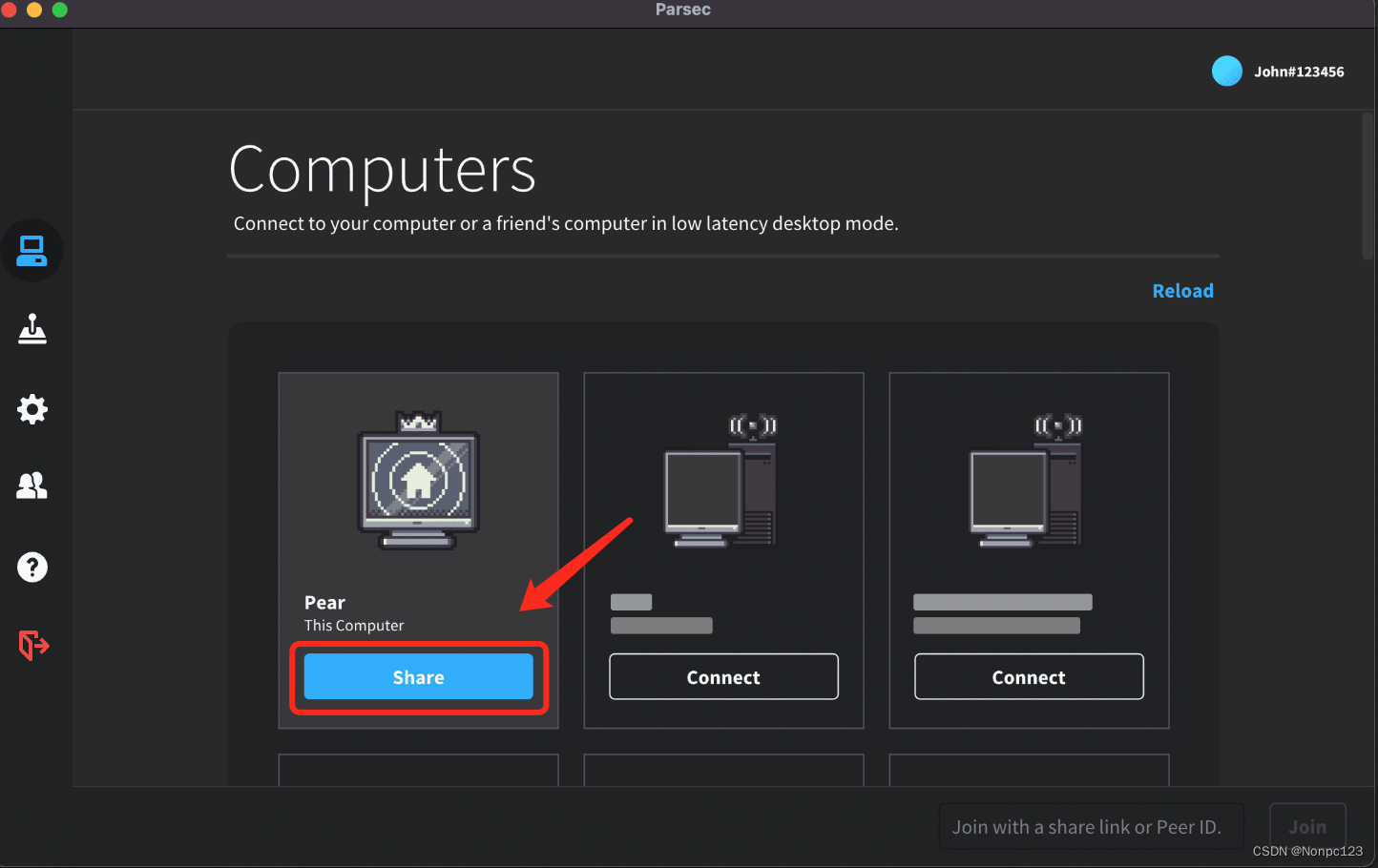Viewport: 1378px width, 868px height.
Task: Reload the computers list
Action: click(x=1183, y=291)
